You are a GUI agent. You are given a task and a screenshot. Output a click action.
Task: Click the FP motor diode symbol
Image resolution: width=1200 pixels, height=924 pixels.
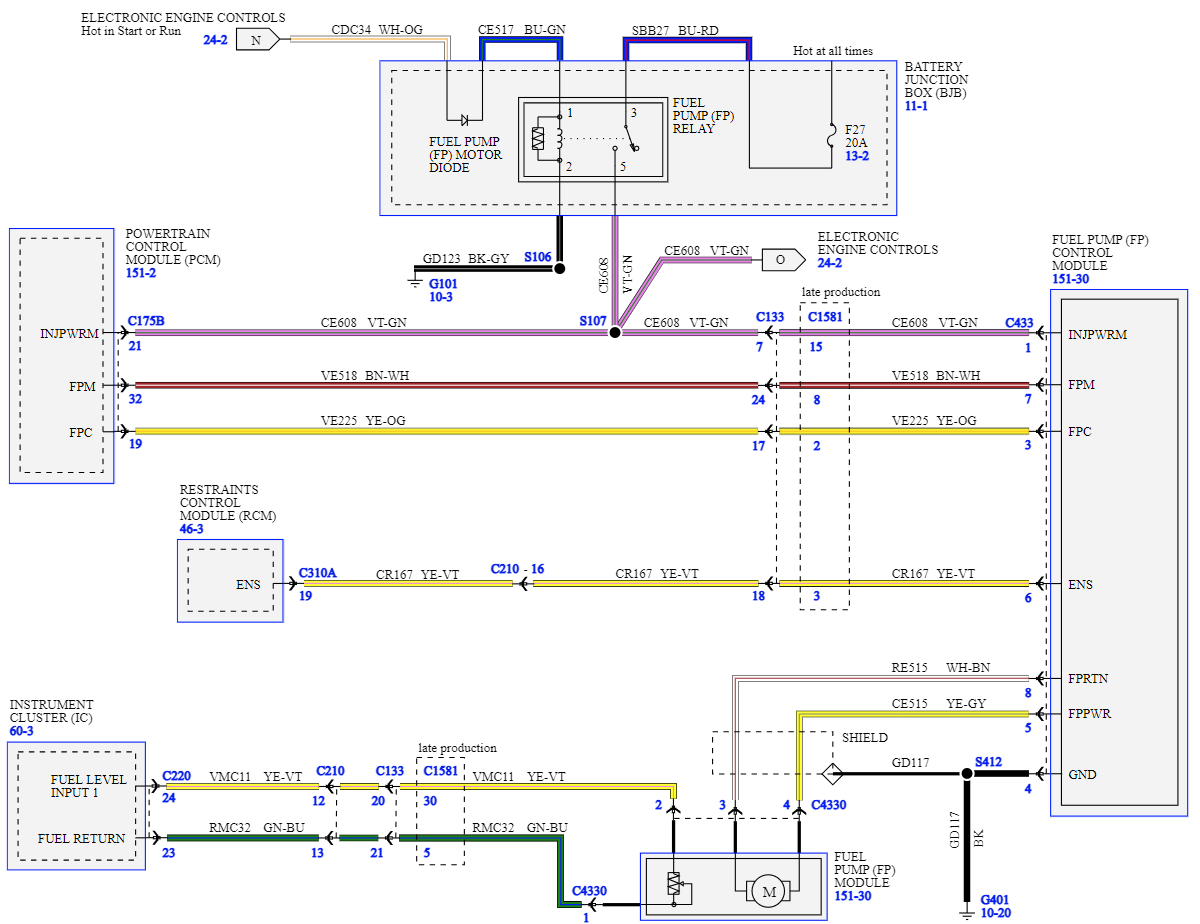click(x=463, y=119)
